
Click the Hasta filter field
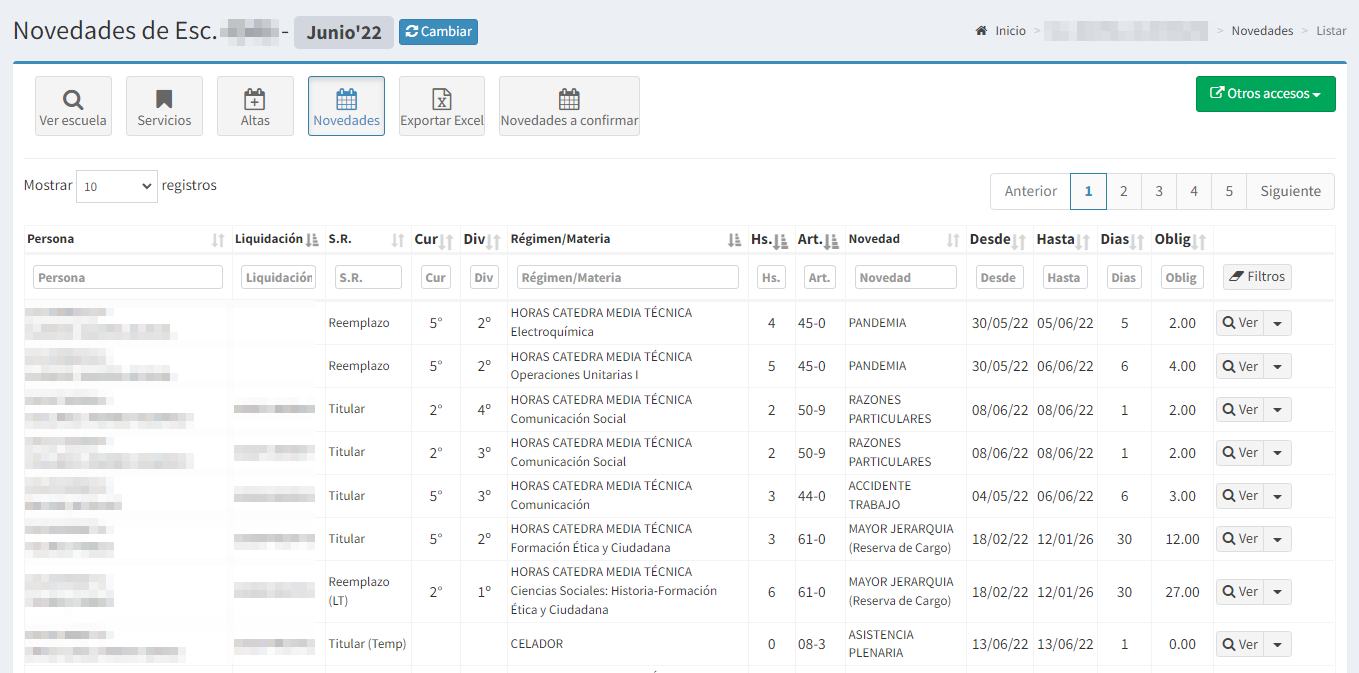click(x=1064, y=277)
